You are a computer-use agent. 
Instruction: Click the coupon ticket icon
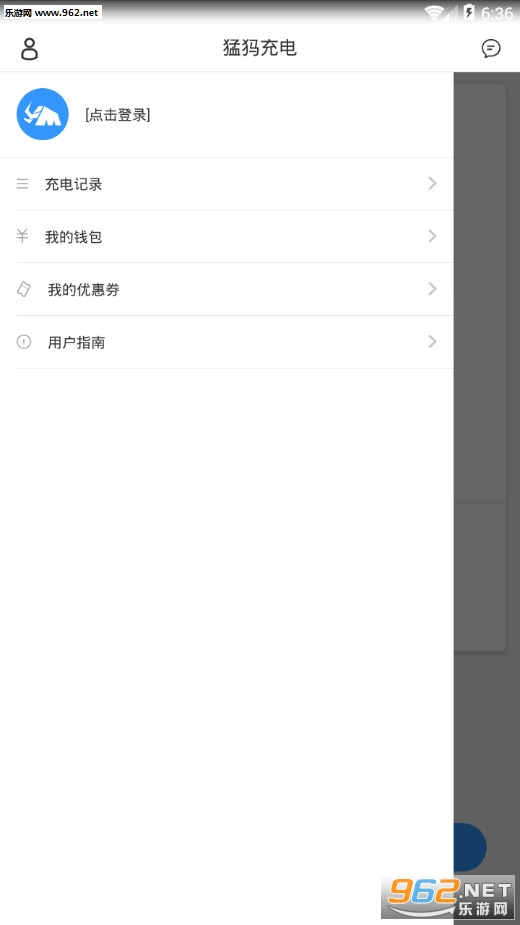24,289
